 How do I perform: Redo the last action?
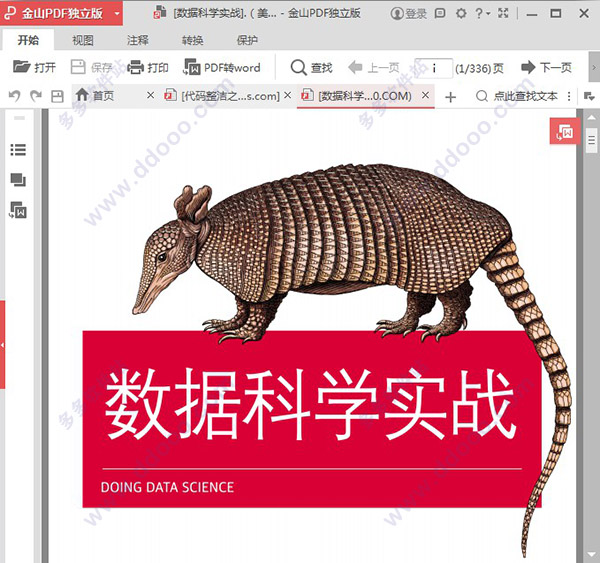coord(36,96)
